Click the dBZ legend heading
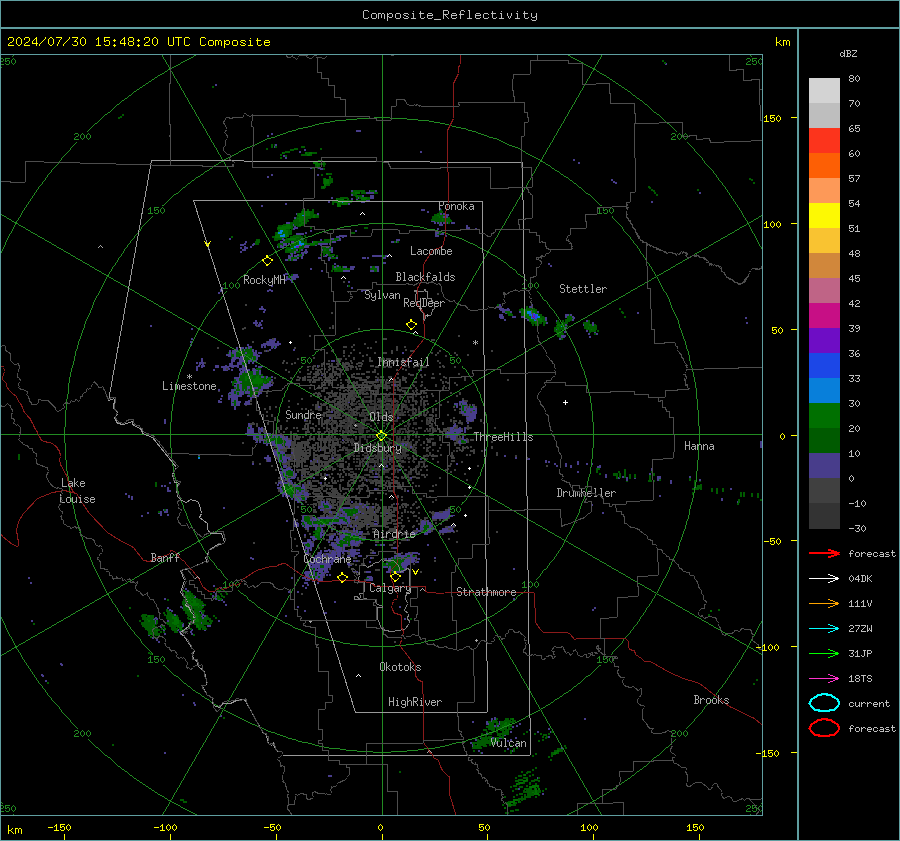The height and width of the screenshot is (841, 900). coord(848,53)
